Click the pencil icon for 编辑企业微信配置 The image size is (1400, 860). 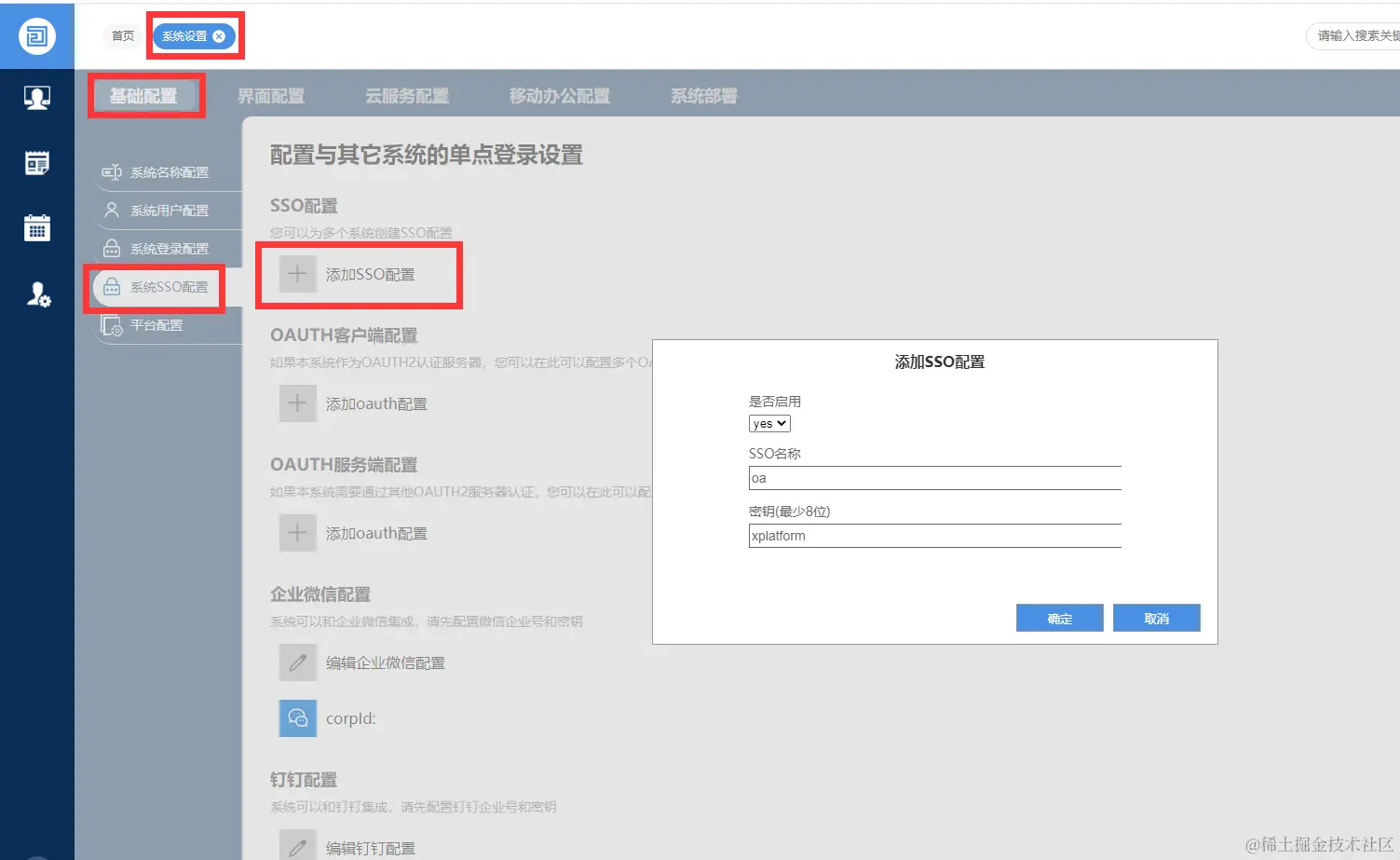pyautogui.click(x=298, y=662)
